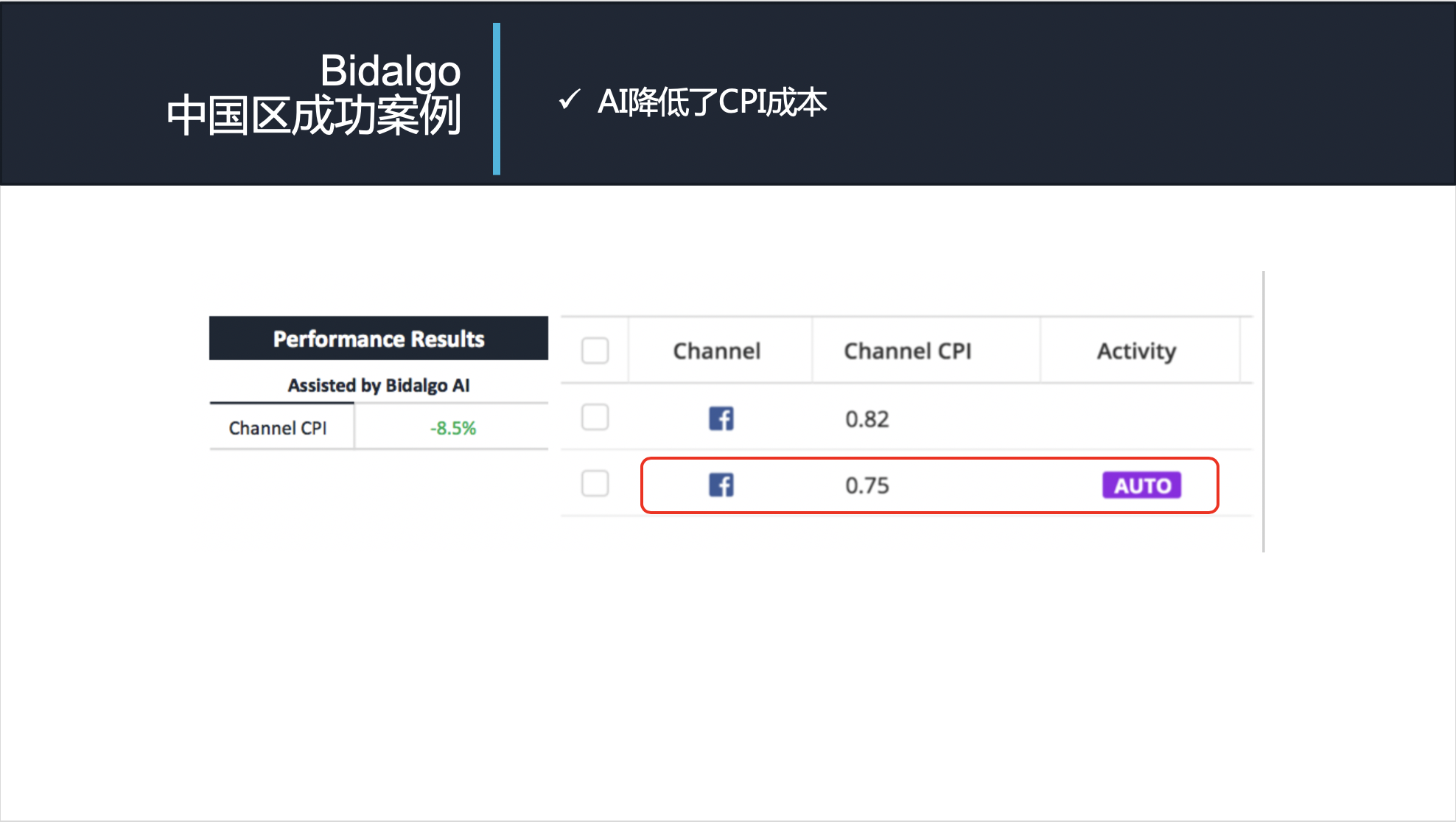Click the 0.75 Channel CPI value
The width and height of the screenshot is (1456, 822).
(x=867, y=485)
